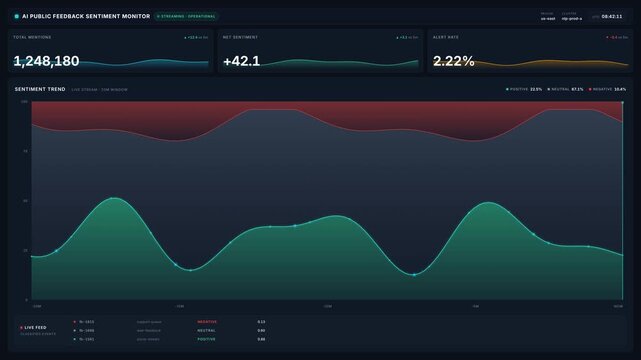Viewport: 641px width, 360px height.
Task: Click the score value in the Neutral row
Action: [261, 331]
